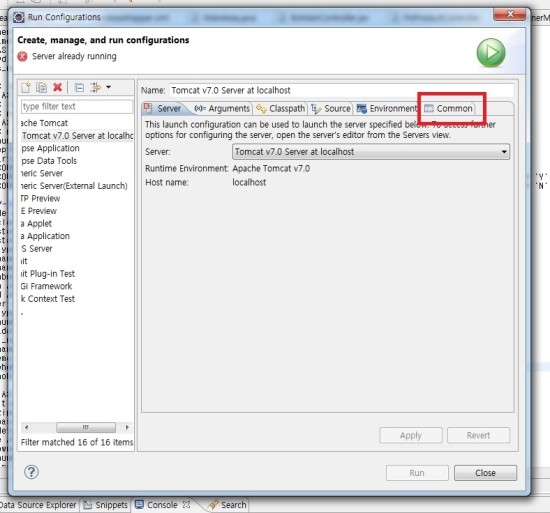Select J2EE Preview configuration type
The width and height of the screenshot is (550, 513).
pos(39,211)
